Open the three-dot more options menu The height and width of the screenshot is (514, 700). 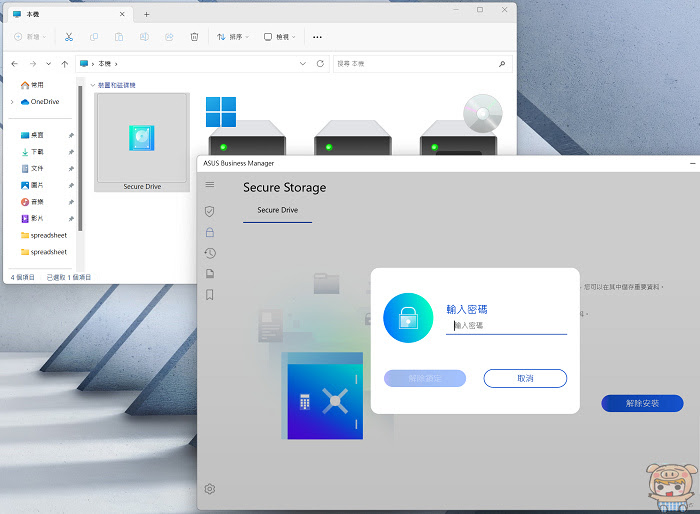click(x=317, y=37)
